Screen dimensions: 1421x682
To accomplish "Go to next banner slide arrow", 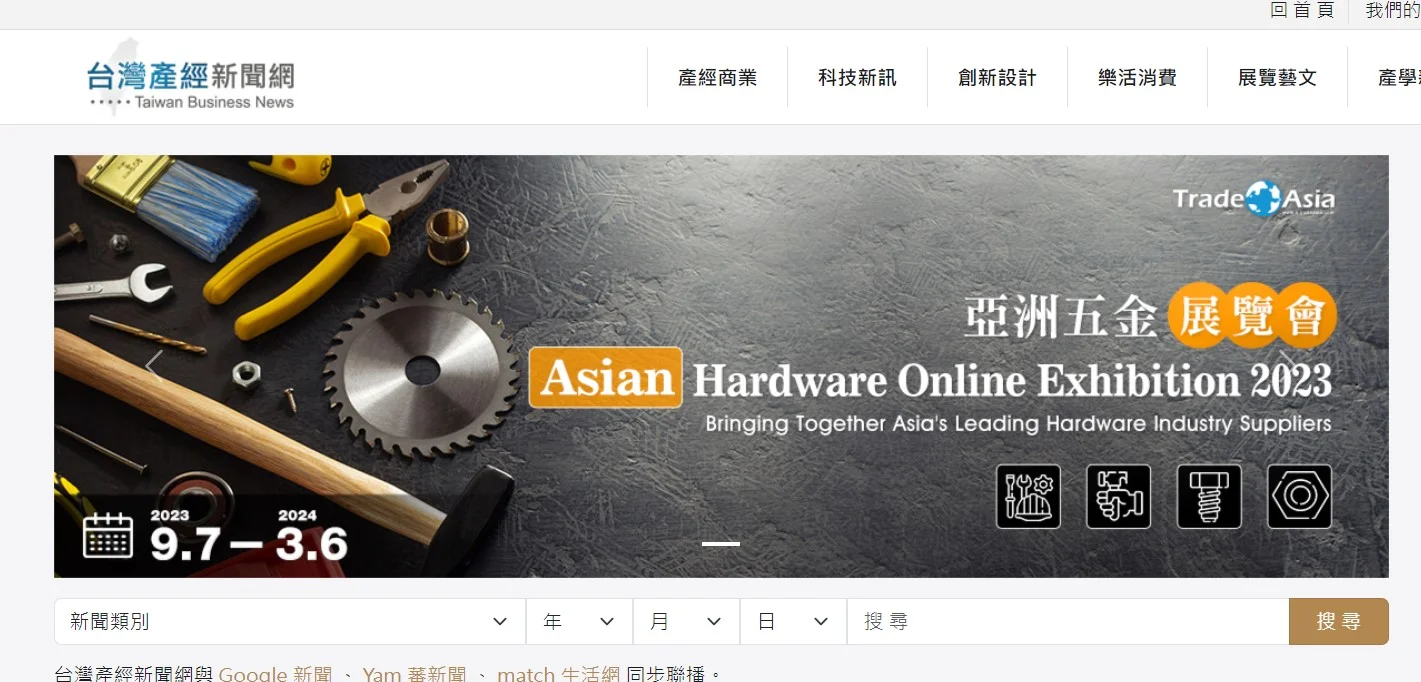I will click(x=1289, y=366).
